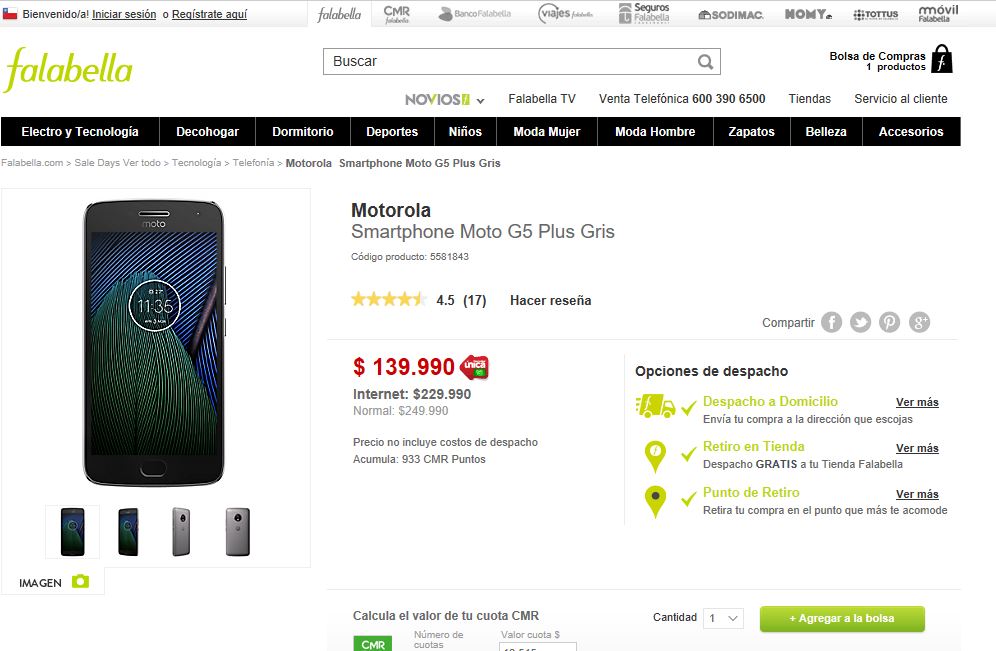The image size is (996, 651).
Task: Click the Hacer reseña link
Action: point(550,300)
